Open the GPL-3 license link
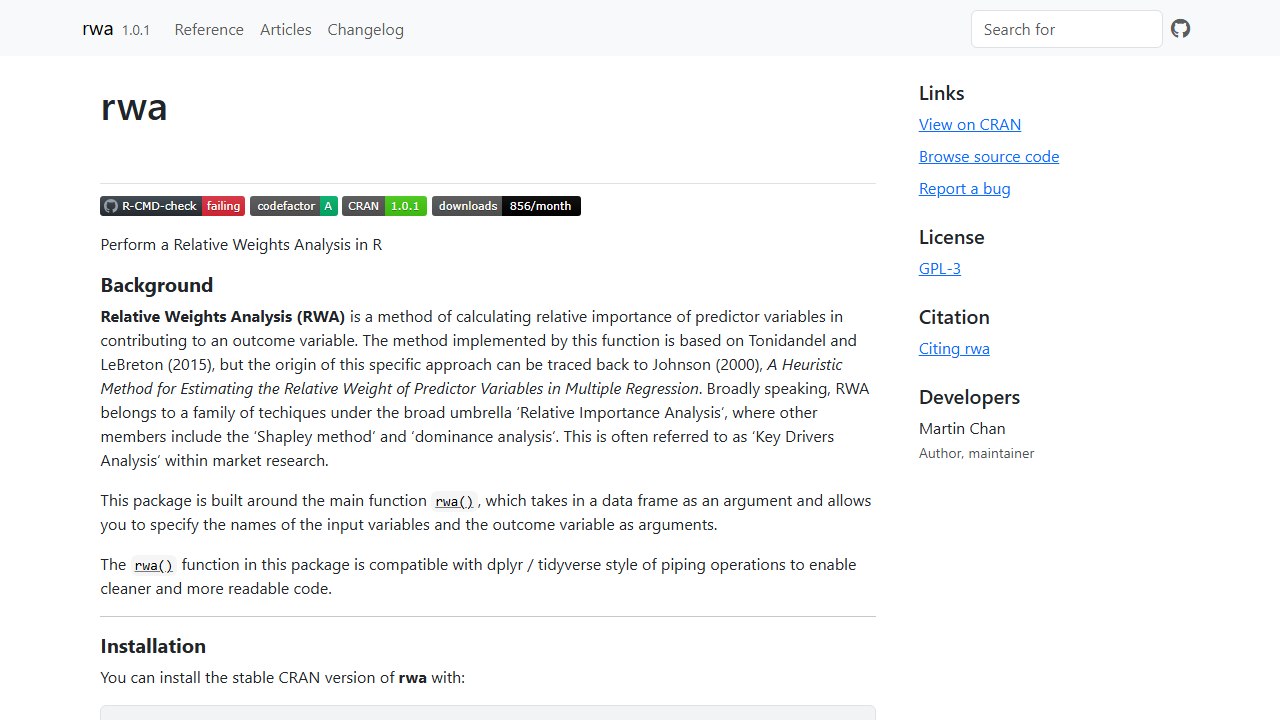Viewport: 1280px width, 720px height. (940, 268)
